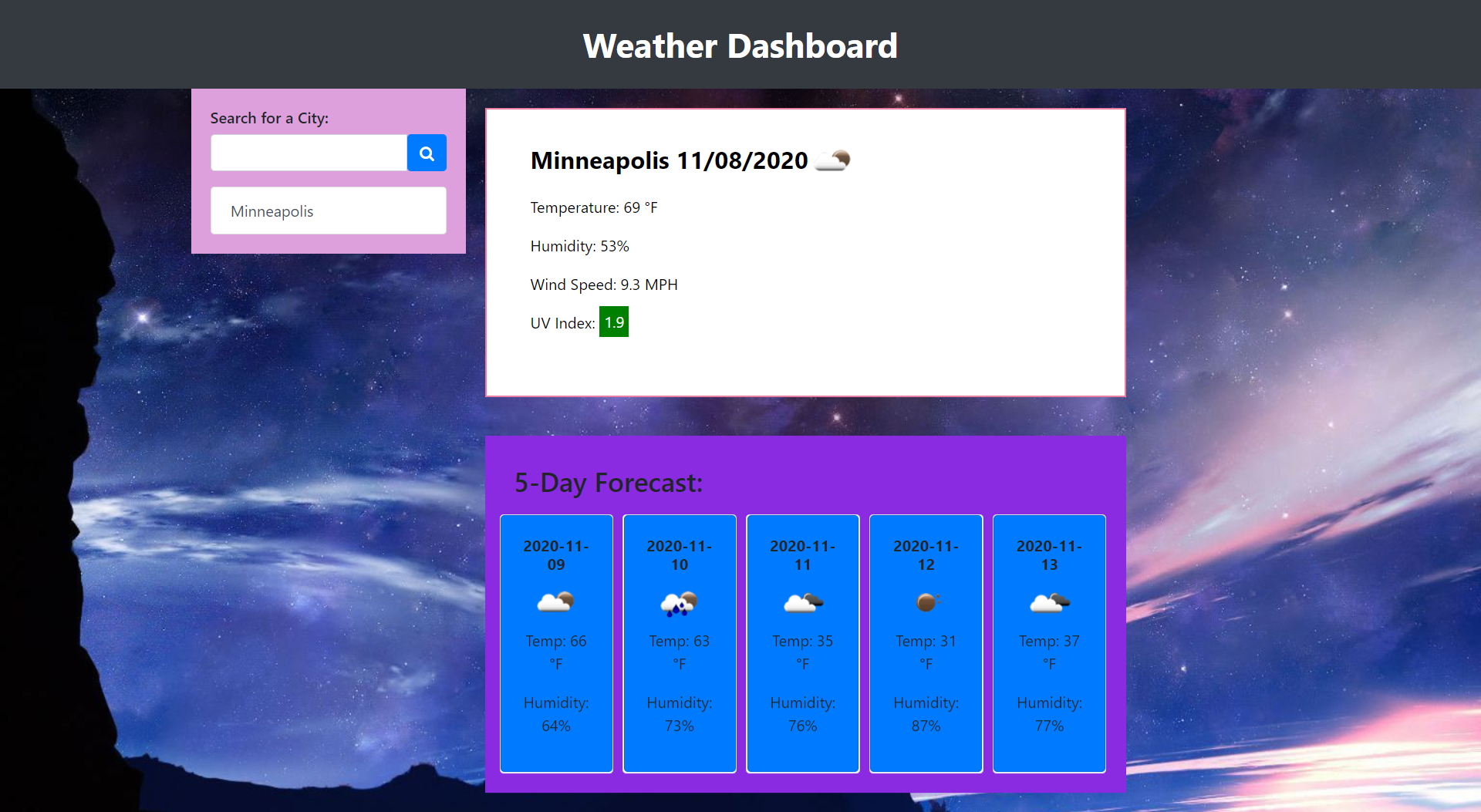Click the search magnifying glass icon
Viewport: 1481px width, 812px height.
(426, 152)
